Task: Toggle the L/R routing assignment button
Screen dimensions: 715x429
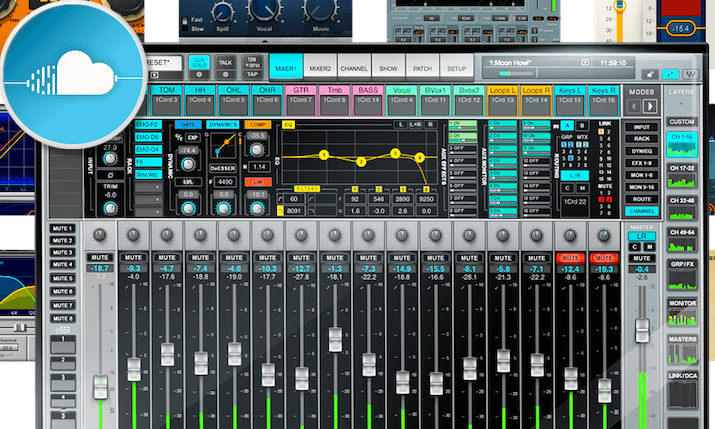Action: pos(574,175)
